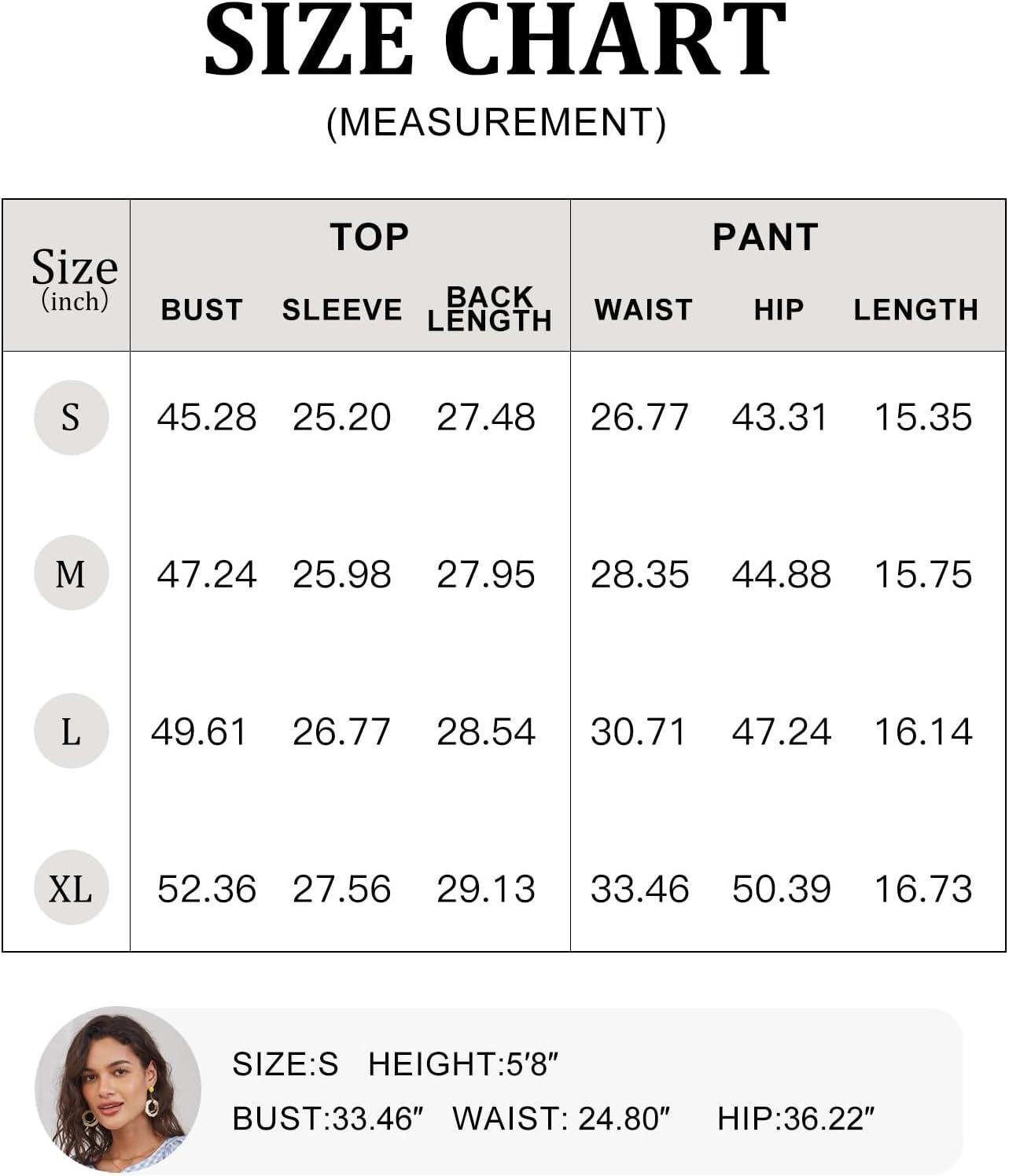The image size is (1009, 1176).
Task: Click the BUST column heading
Action: point(202,310)
